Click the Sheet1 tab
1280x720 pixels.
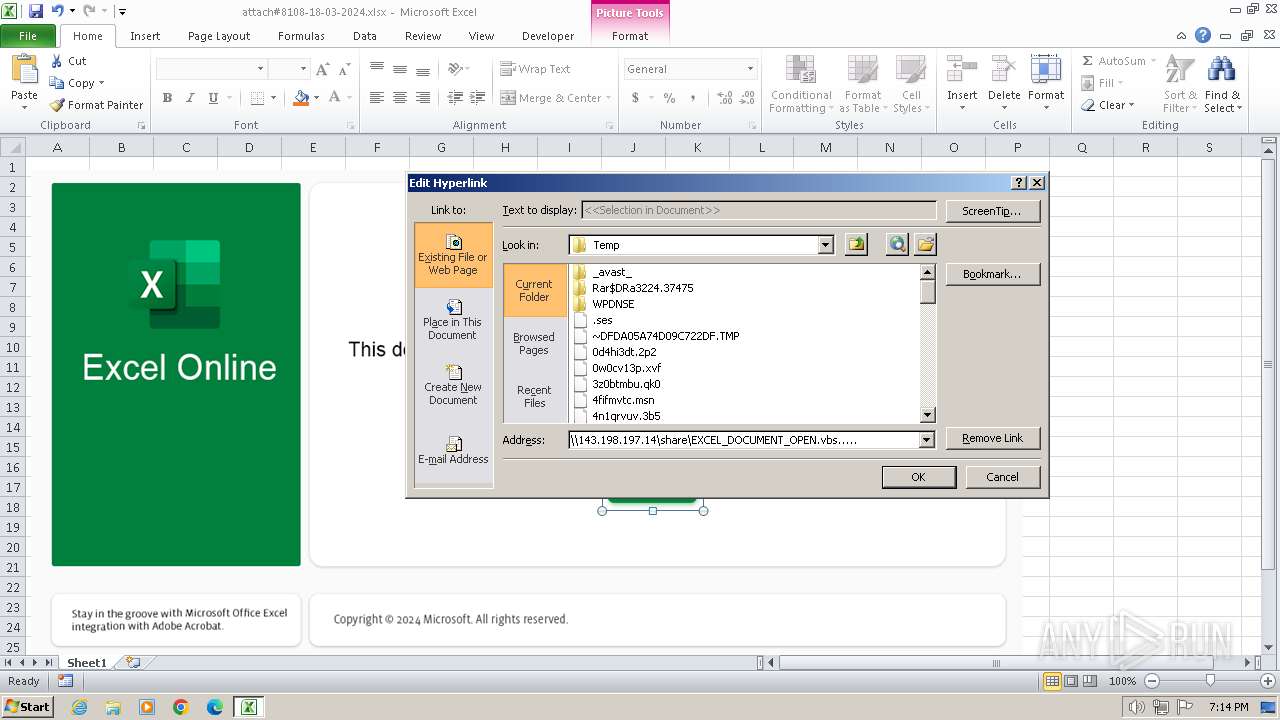pos(86,662)
